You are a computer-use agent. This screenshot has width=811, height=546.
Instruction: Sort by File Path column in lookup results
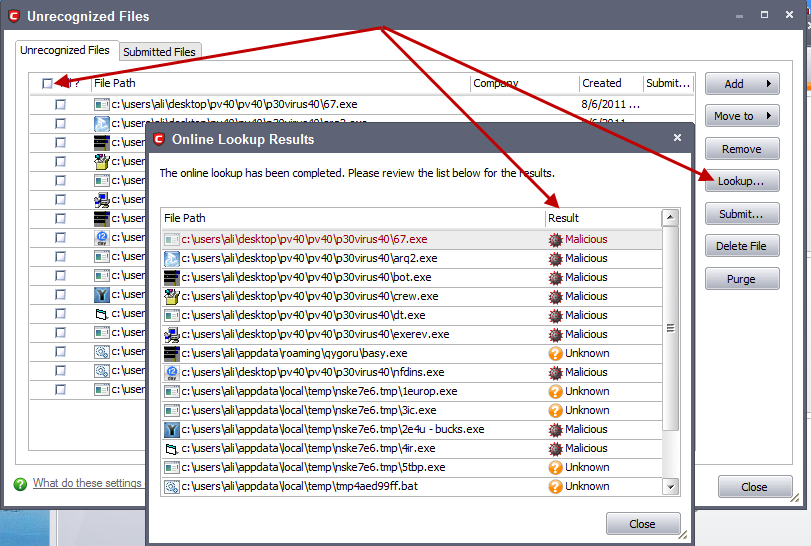353,218
